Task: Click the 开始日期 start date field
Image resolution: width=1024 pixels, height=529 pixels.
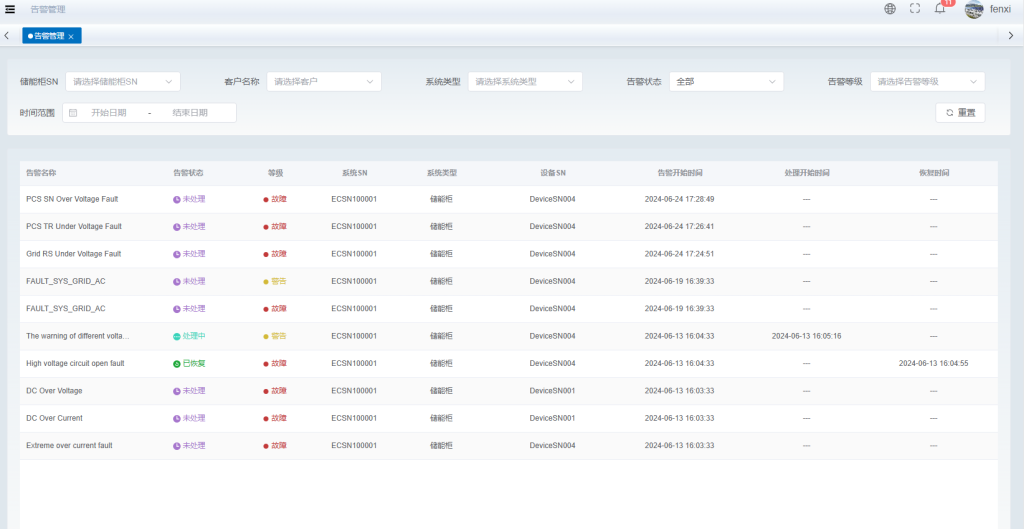Action: [x=108, y=113]
